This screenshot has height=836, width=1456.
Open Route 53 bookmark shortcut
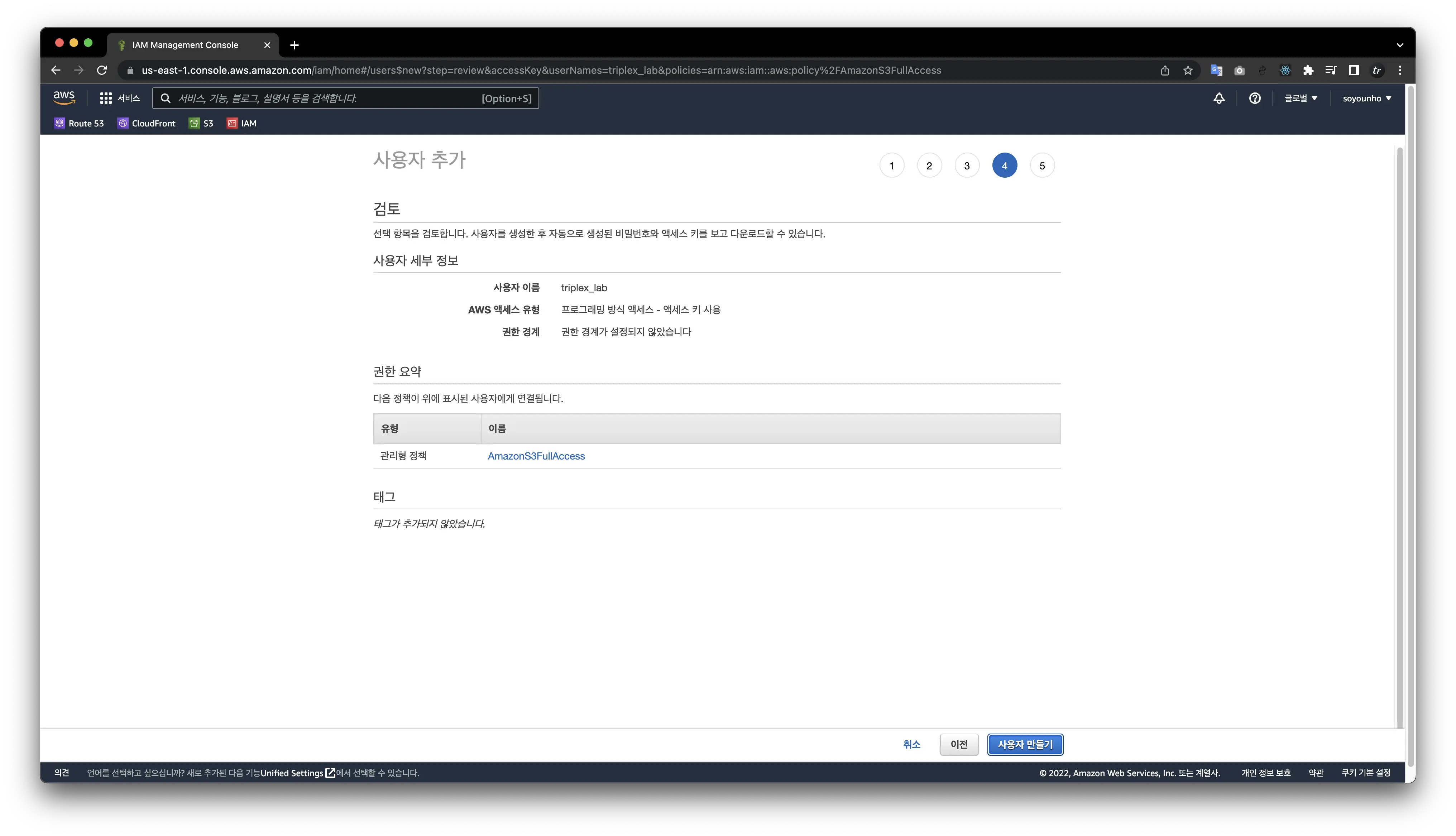tap(79, 124)
